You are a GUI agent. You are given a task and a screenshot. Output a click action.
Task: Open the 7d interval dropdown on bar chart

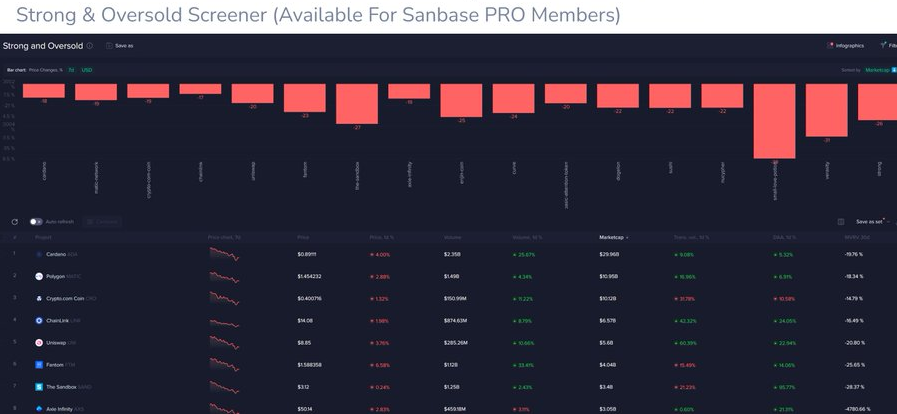click(72, 70)
